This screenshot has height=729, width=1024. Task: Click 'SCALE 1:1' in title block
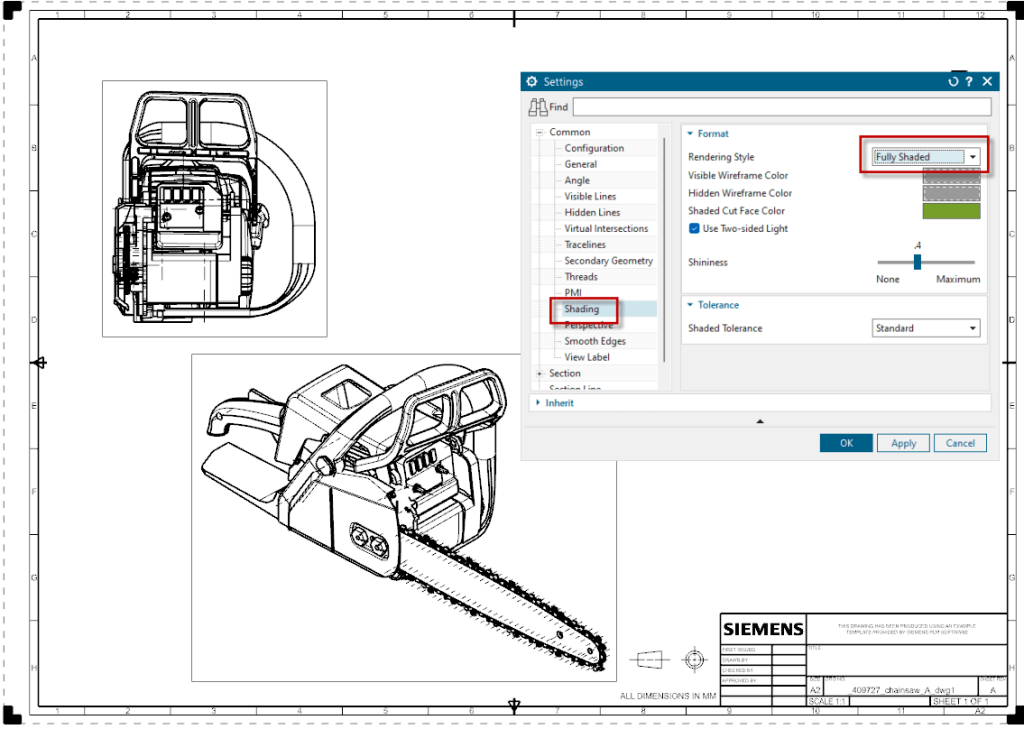coord(828,702)
